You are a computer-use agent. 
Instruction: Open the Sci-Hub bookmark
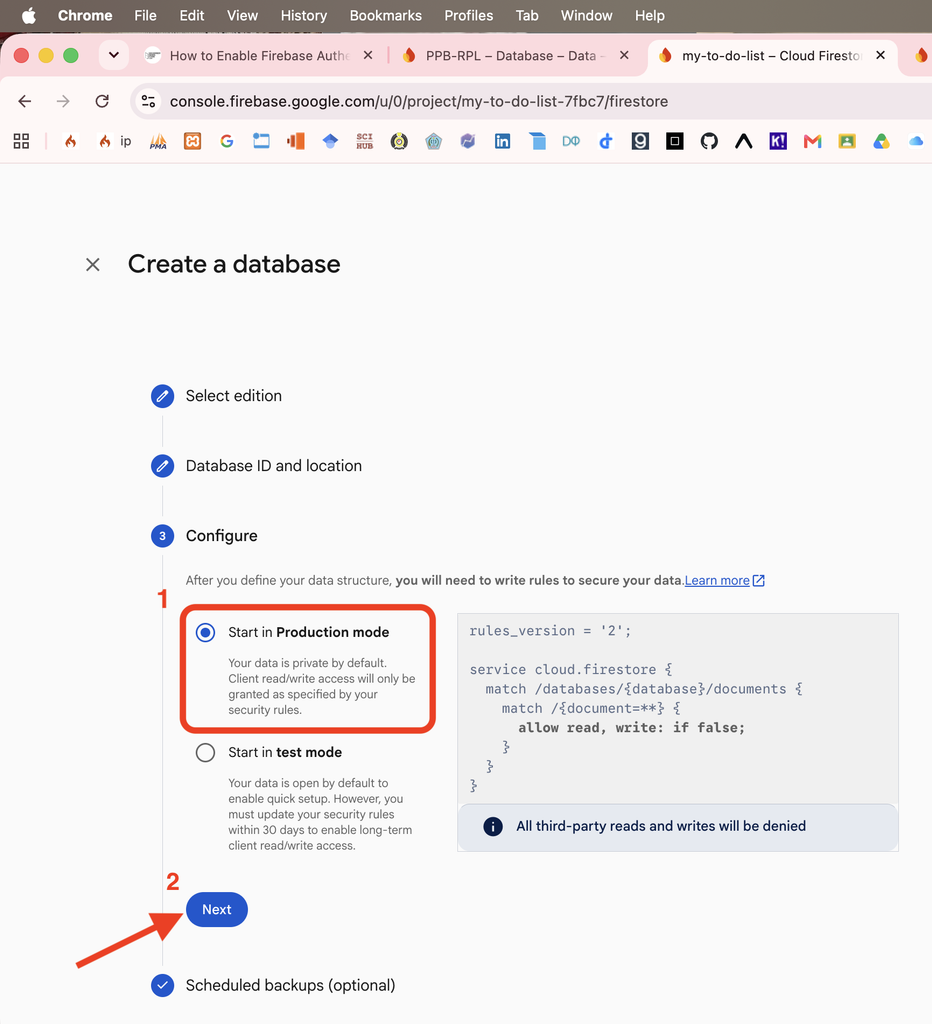(x=364, y=141)
